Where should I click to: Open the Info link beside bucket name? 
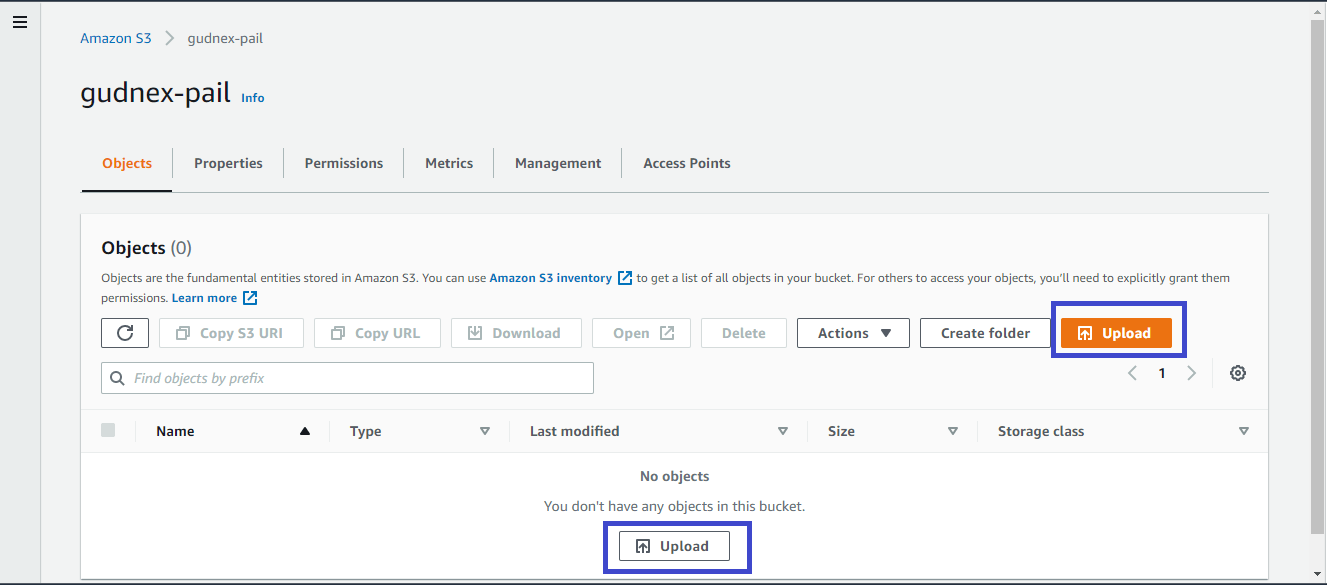tap(253, 98)
